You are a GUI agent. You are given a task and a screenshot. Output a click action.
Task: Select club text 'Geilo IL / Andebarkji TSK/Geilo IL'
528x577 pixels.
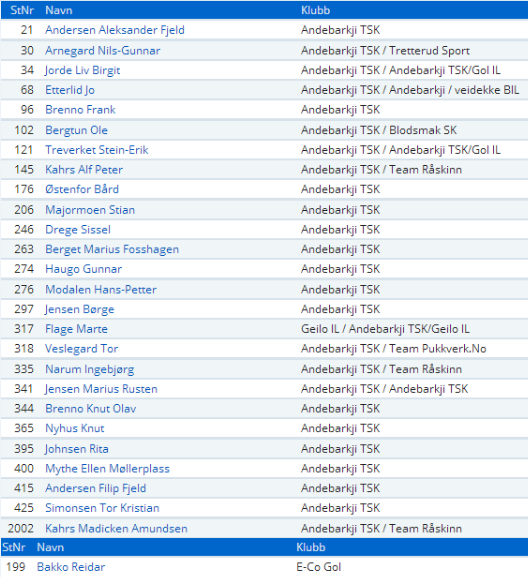click(385, 329)
